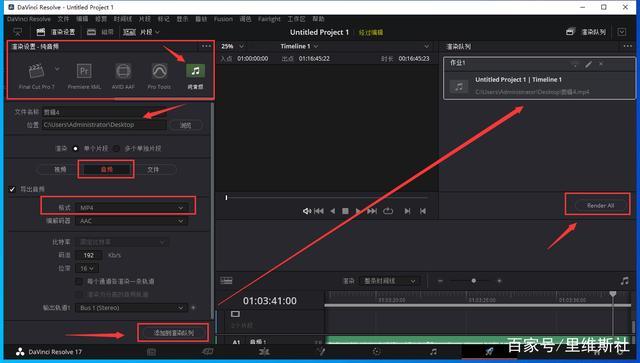Viewport: 640px width, 363px height.
Task: Toggle loop playback in the viewer
Action: (x=388, y=211)
